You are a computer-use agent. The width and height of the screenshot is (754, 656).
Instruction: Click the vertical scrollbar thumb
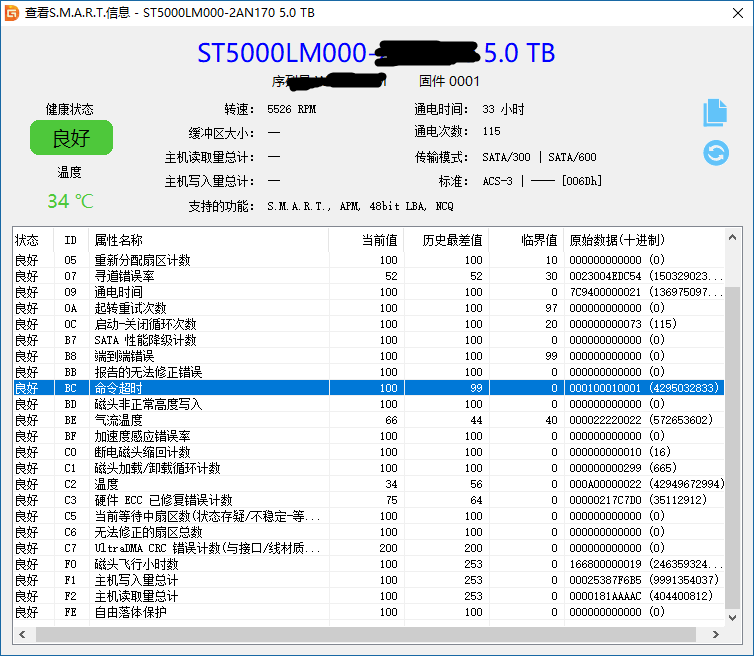[732, 447]
